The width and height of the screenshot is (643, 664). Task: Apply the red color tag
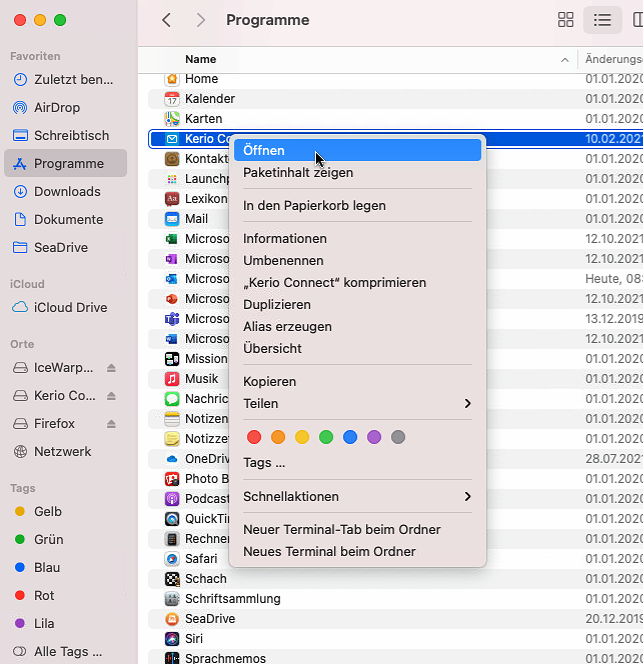point(254,437)
